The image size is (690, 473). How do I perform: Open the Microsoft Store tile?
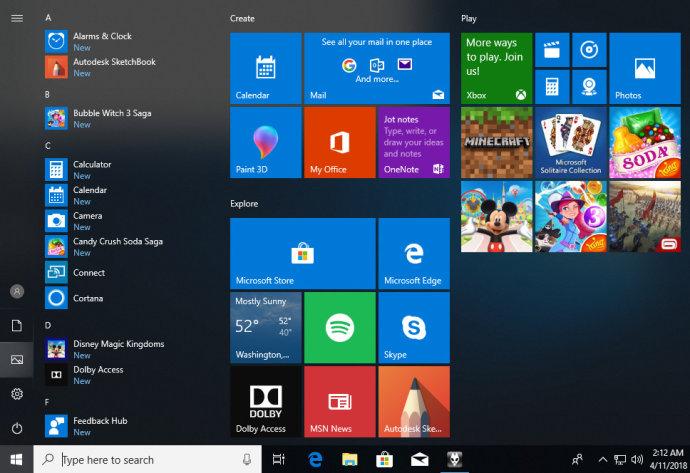[x=303, y=253]
